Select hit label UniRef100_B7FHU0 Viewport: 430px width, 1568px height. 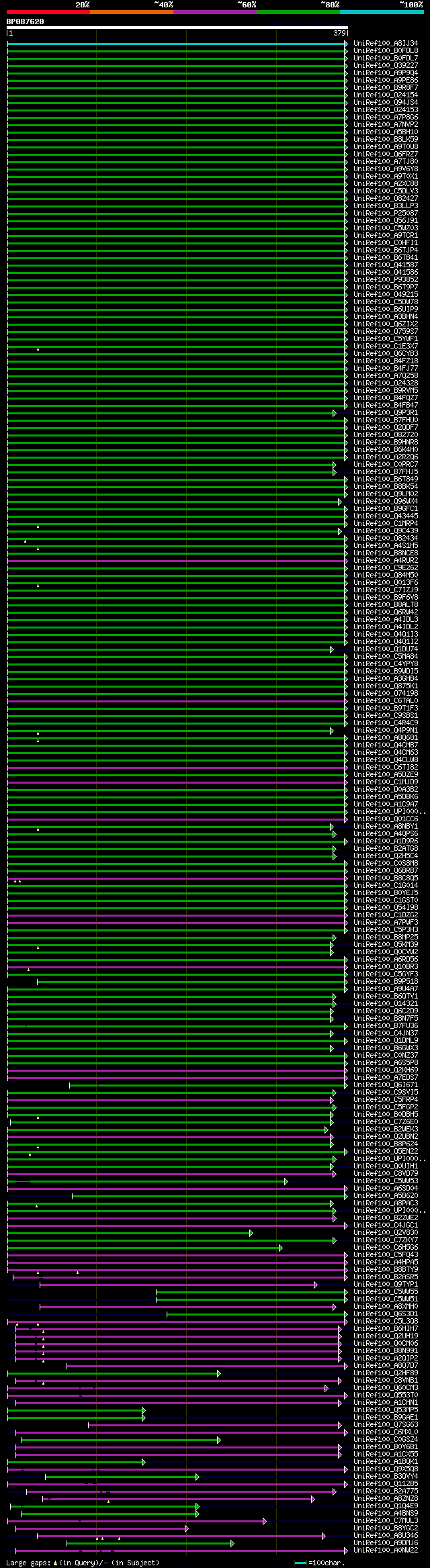click(x=386, y=420)
